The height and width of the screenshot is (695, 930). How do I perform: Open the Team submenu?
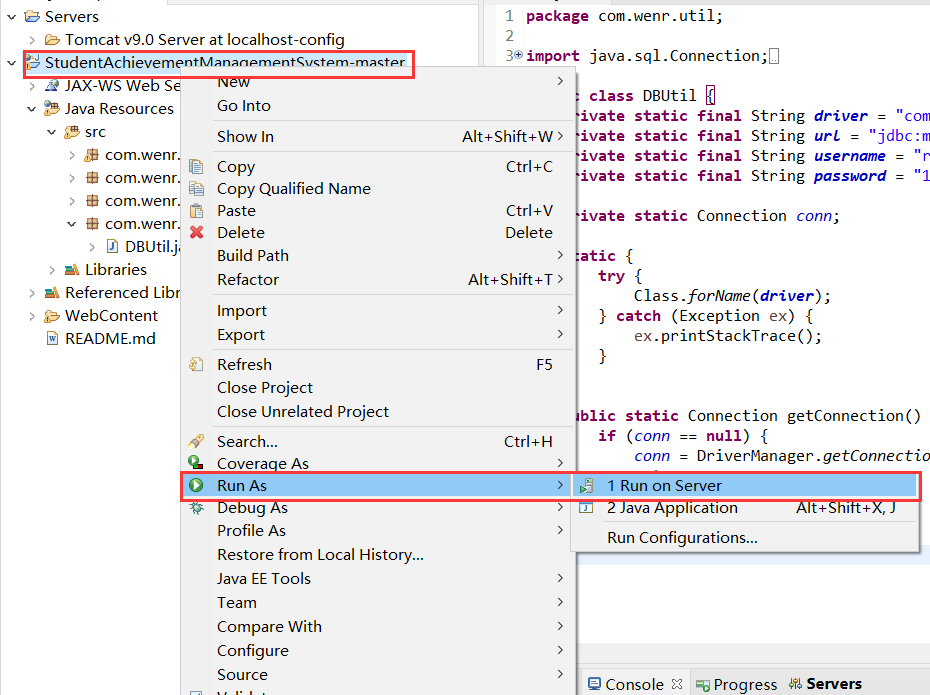click(377, 602)
